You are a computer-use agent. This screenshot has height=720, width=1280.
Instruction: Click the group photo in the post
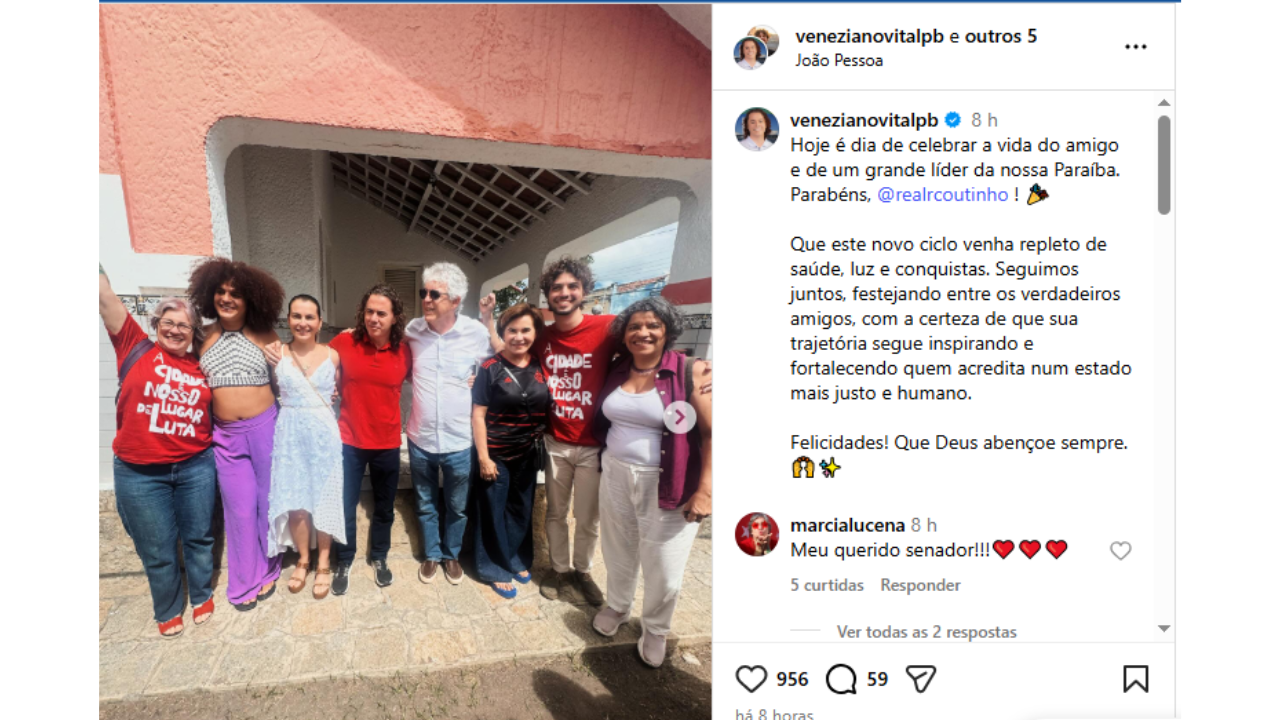point(405,360)
